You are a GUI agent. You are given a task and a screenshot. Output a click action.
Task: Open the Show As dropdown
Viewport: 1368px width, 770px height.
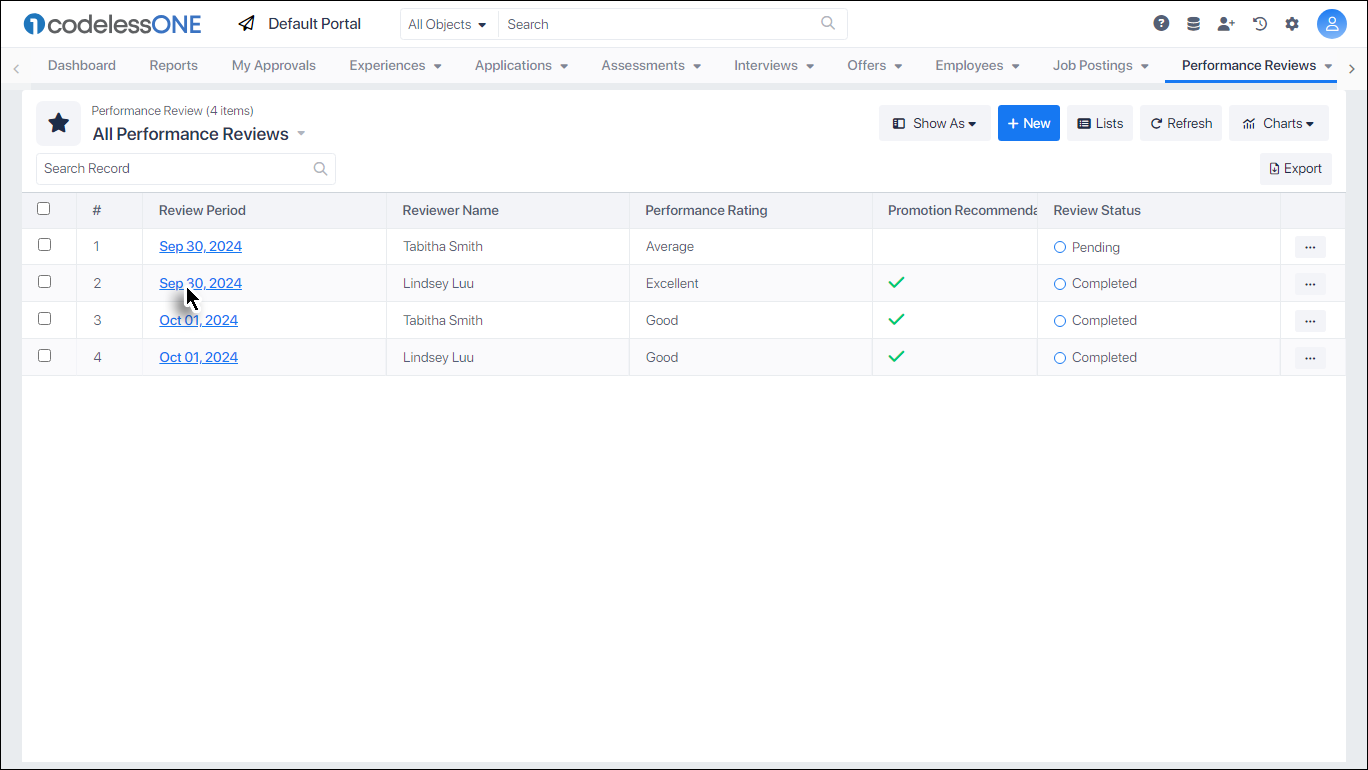(934, 123)
